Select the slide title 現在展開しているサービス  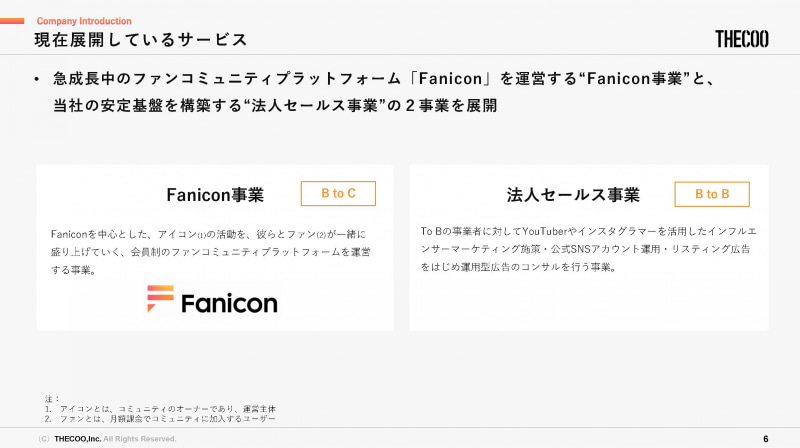pos(140,40)
